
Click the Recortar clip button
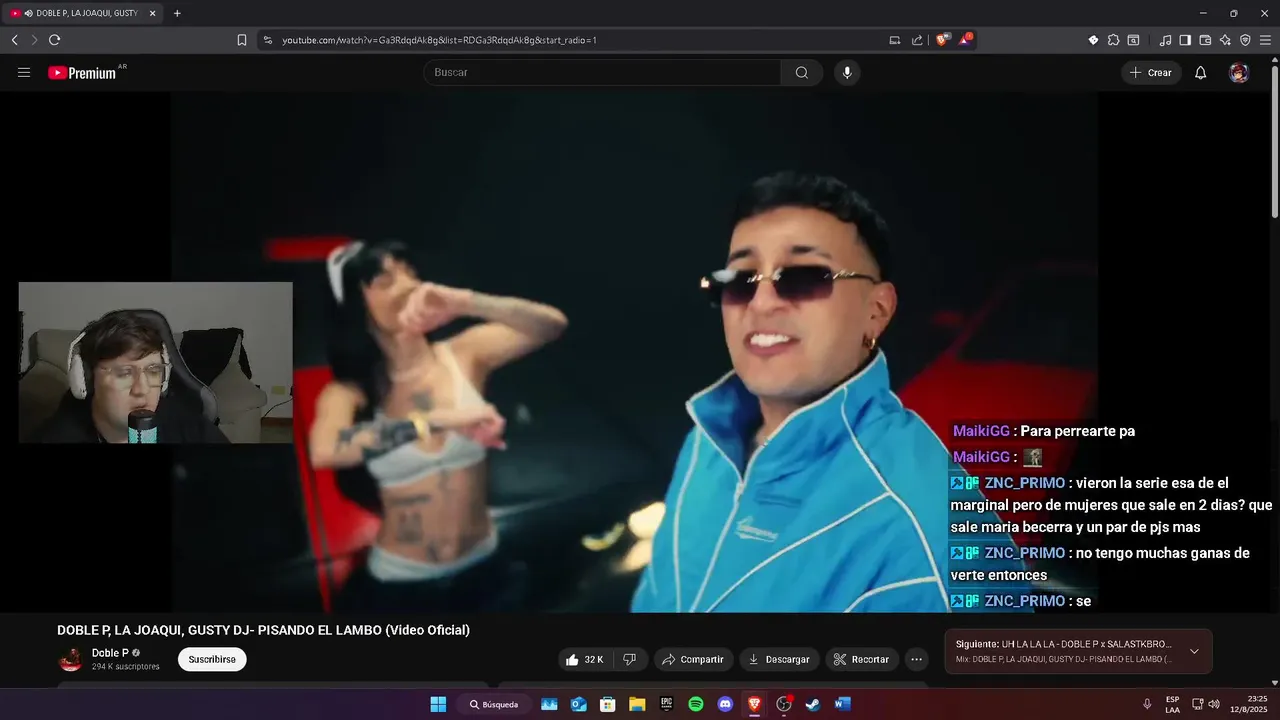click(x=861, y=659)
